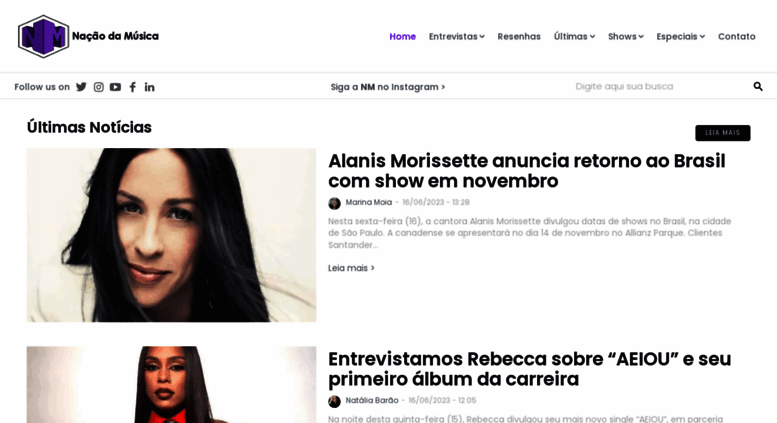
Task: Open Marina Moia's author avatar
Action: (334, 203)
